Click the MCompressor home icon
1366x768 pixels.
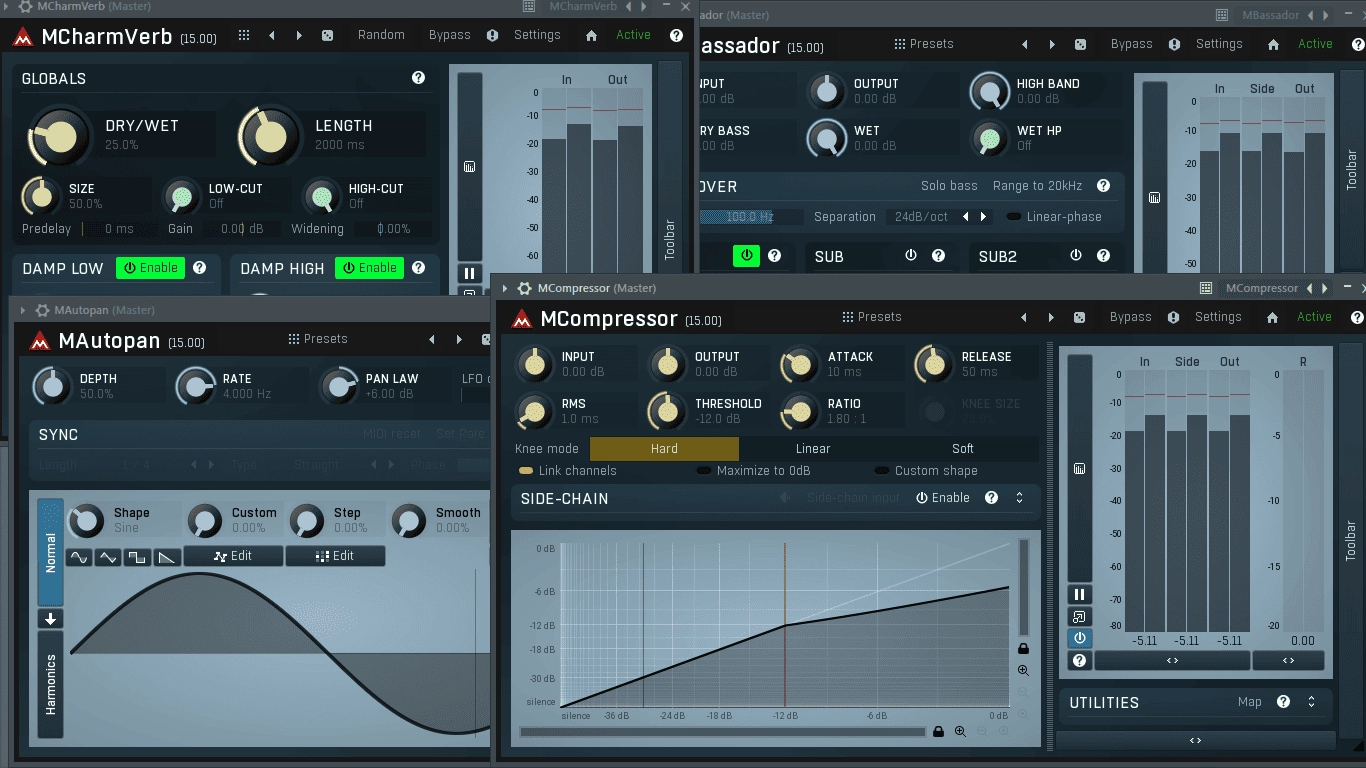tap(1272, 317)
